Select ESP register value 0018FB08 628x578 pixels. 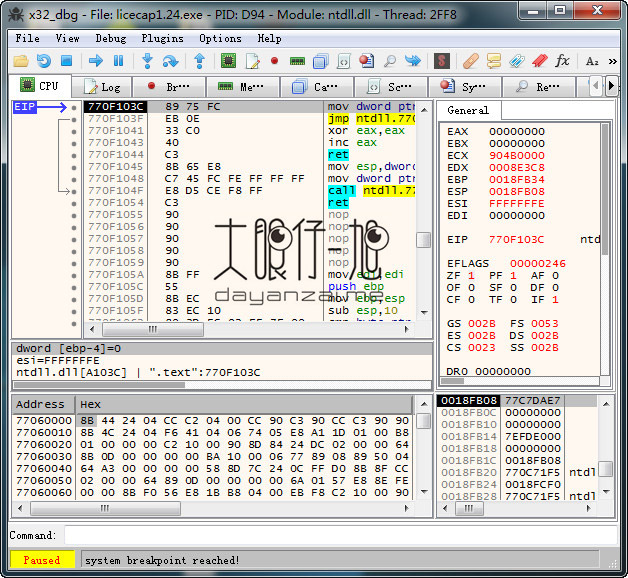click(517, 191)
